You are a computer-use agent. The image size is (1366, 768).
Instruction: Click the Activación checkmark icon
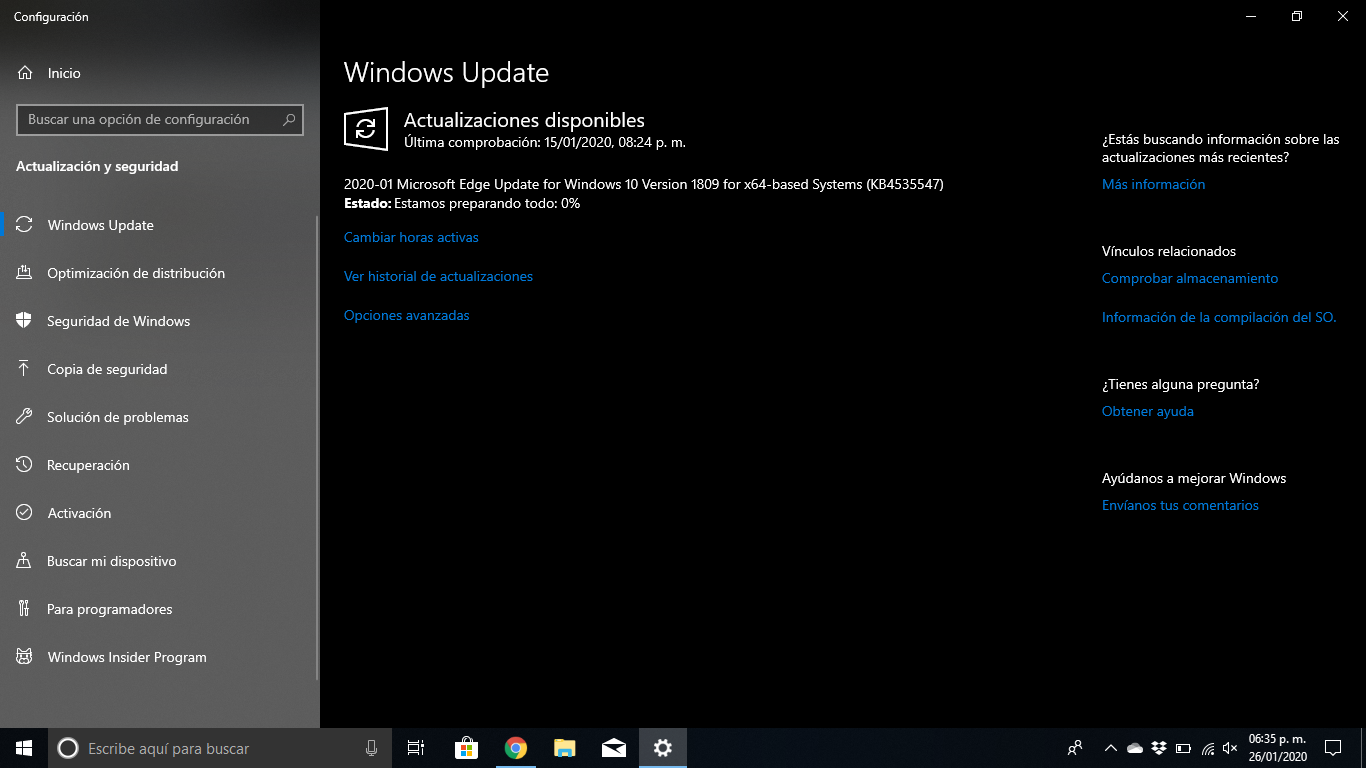[x=25, y=513]
